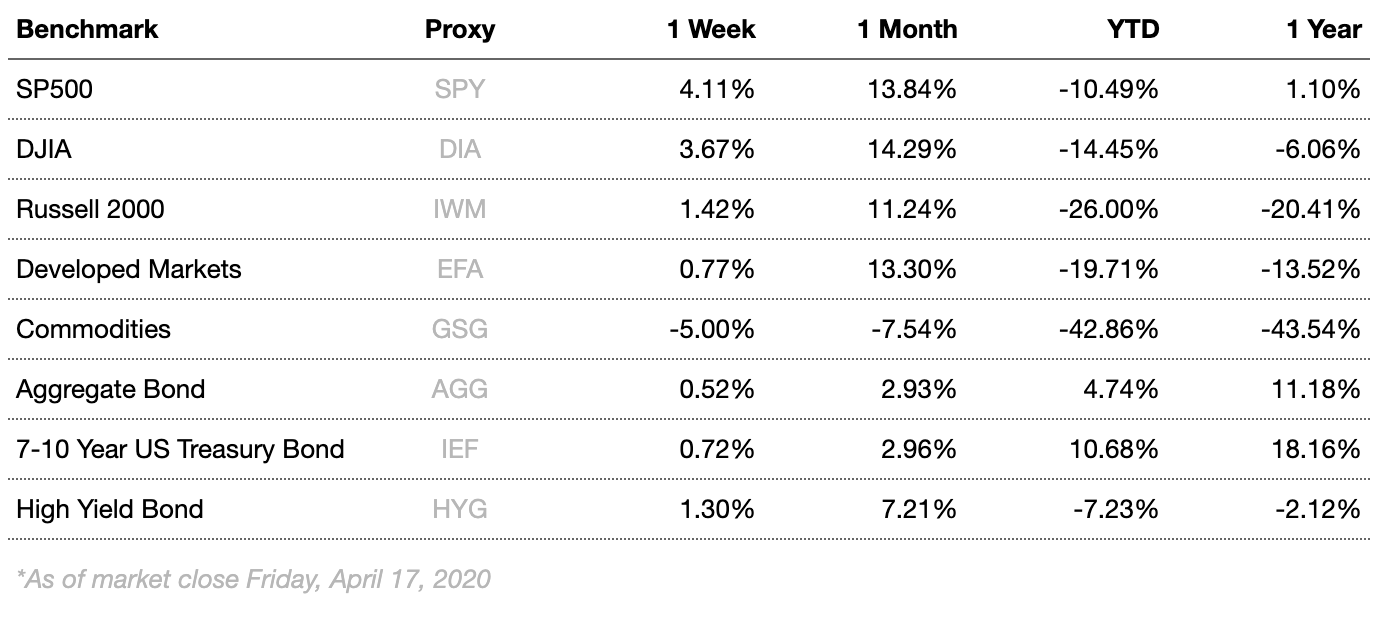Select the SP500 benchmark row label
The width and height of the screenshot is (1394, 618).
(55, 89)
